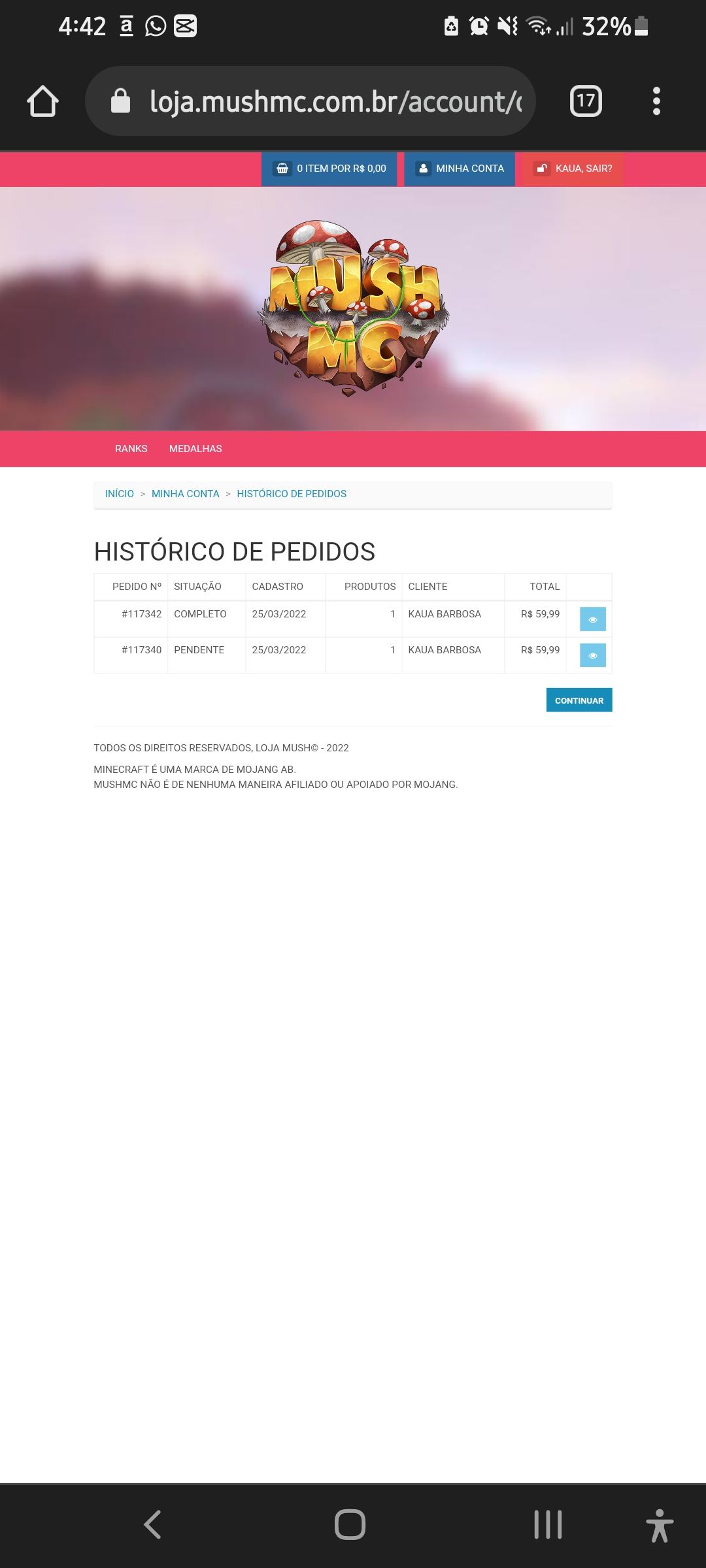Click R$ 59,99 total of order #117342
Screen dimensions: 706x1568
point(540,614)
